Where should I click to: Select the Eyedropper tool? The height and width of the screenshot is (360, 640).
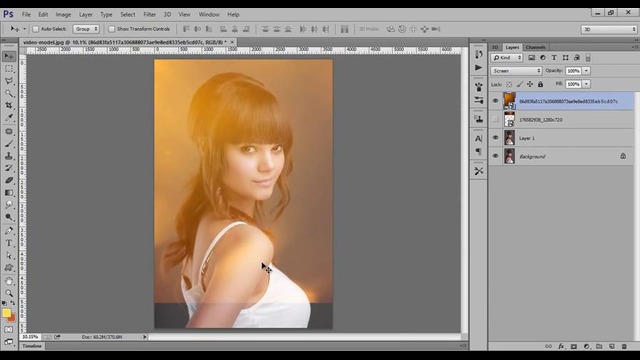click(9, 118)
